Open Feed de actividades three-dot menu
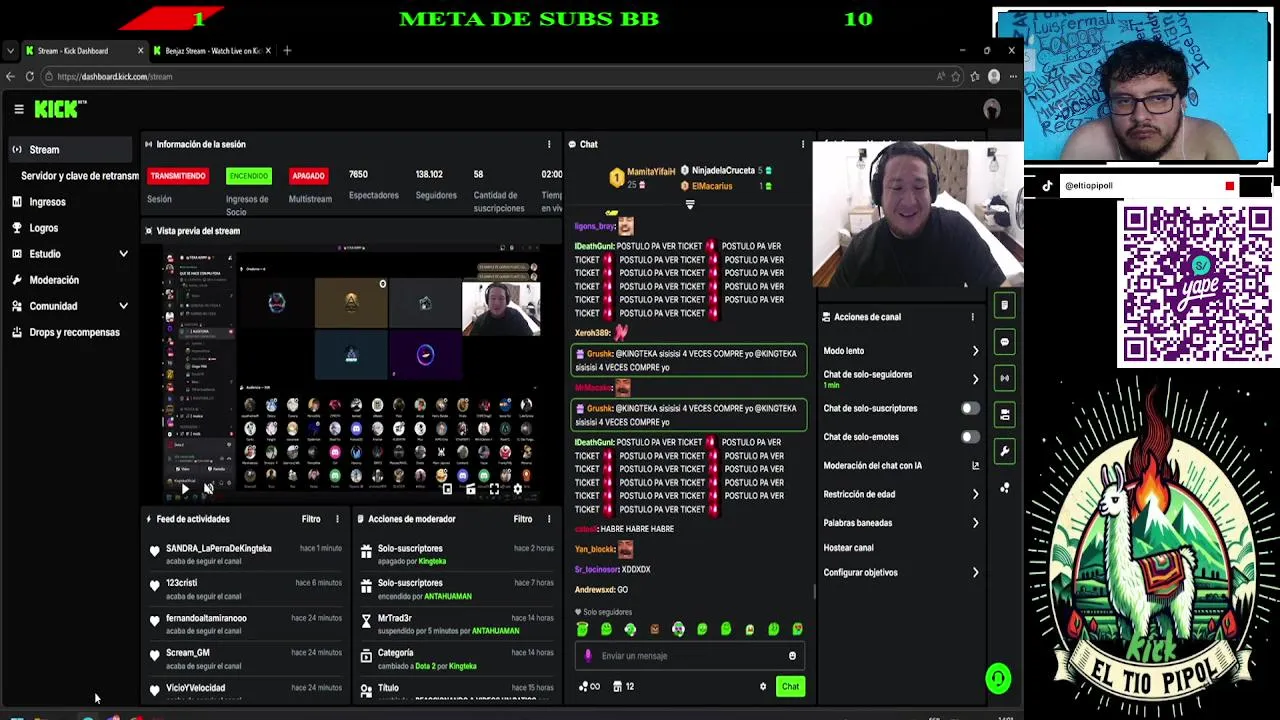The image size is (1280, 720). coord(337,519)
